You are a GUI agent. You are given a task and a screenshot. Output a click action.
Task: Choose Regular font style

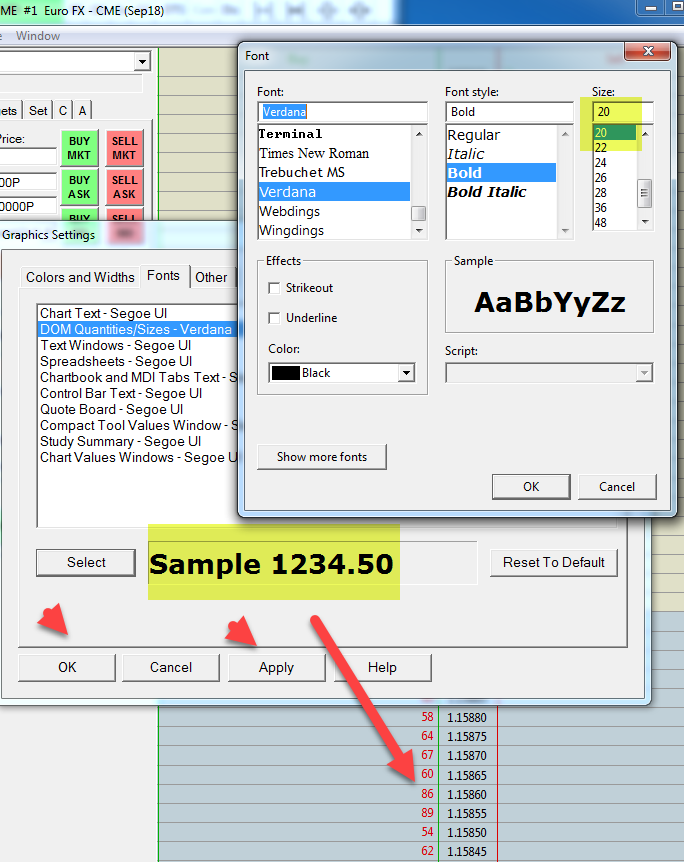[501, 135]
